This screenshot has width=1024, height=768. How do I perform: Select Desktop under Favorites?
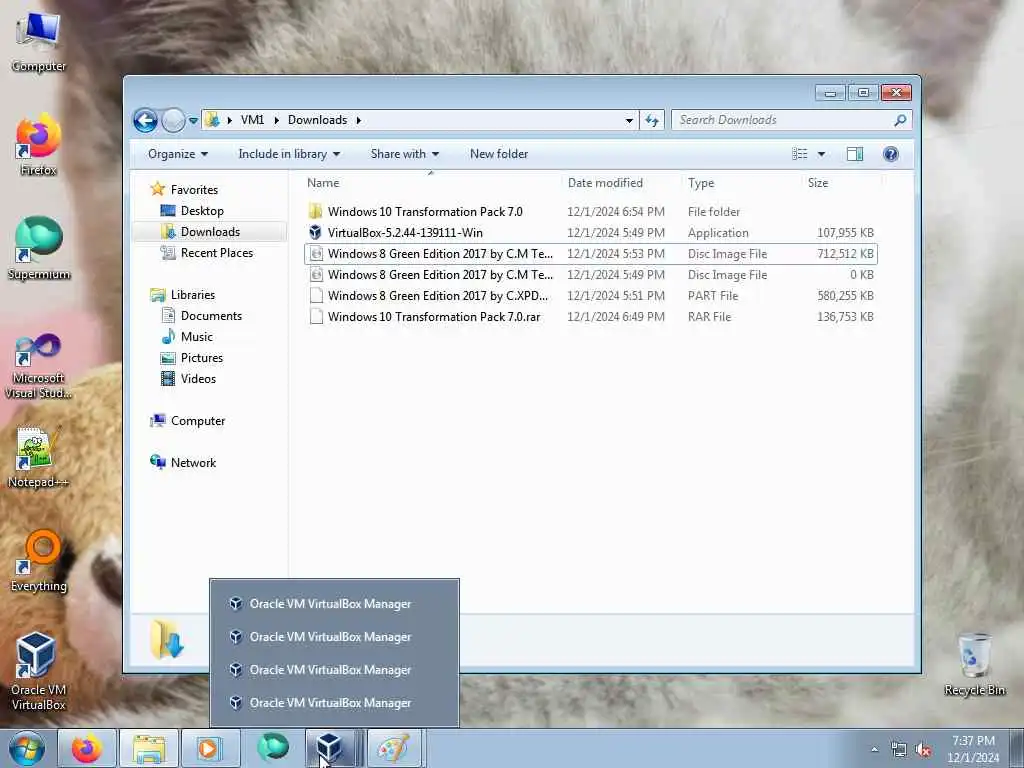(202, 211)
